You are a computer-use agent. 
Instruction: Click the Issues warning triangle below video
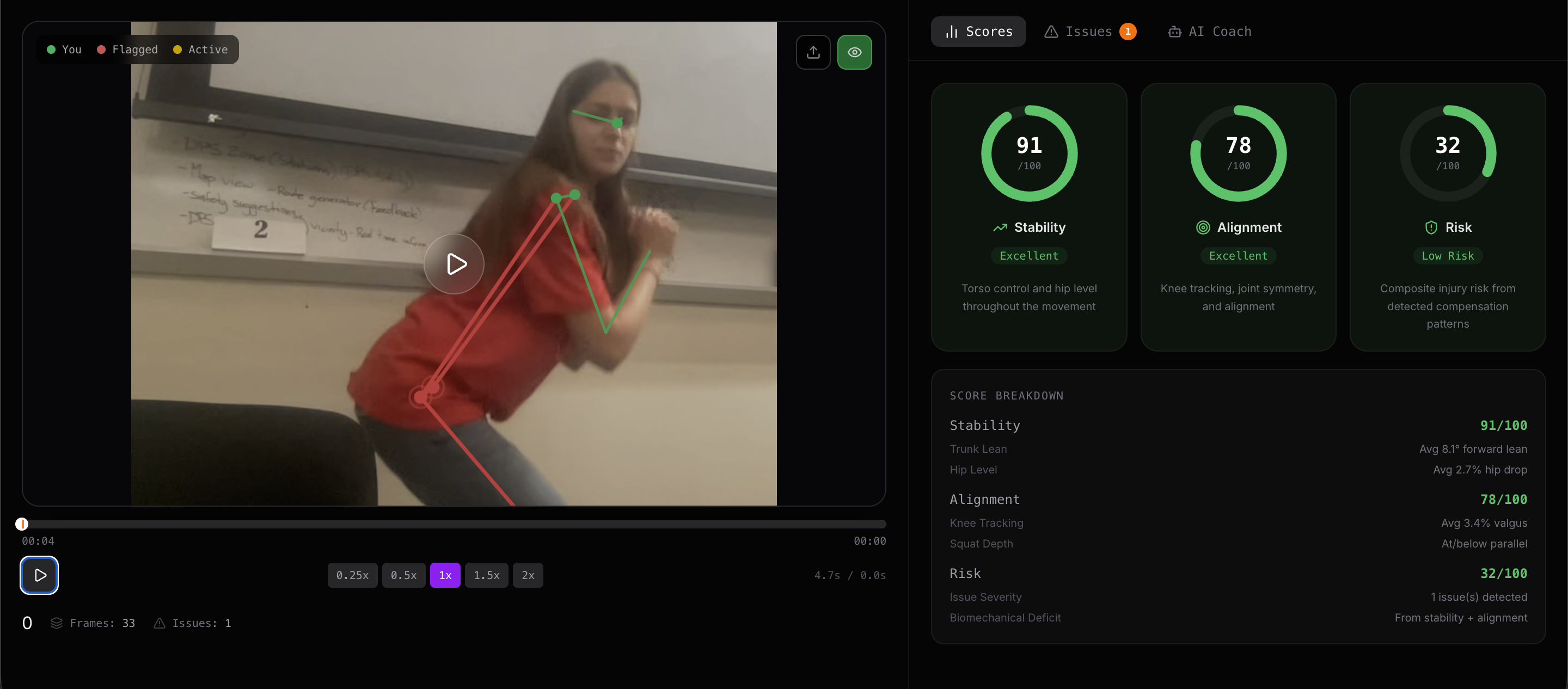pyautogui.click(x=160, y=623)
